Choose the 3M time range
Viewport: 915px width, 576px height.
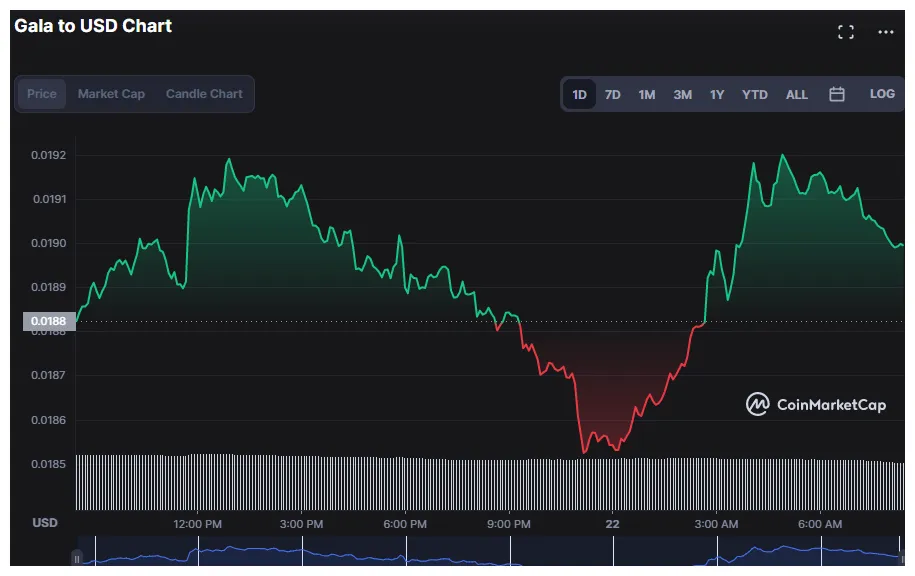(682, 95)
